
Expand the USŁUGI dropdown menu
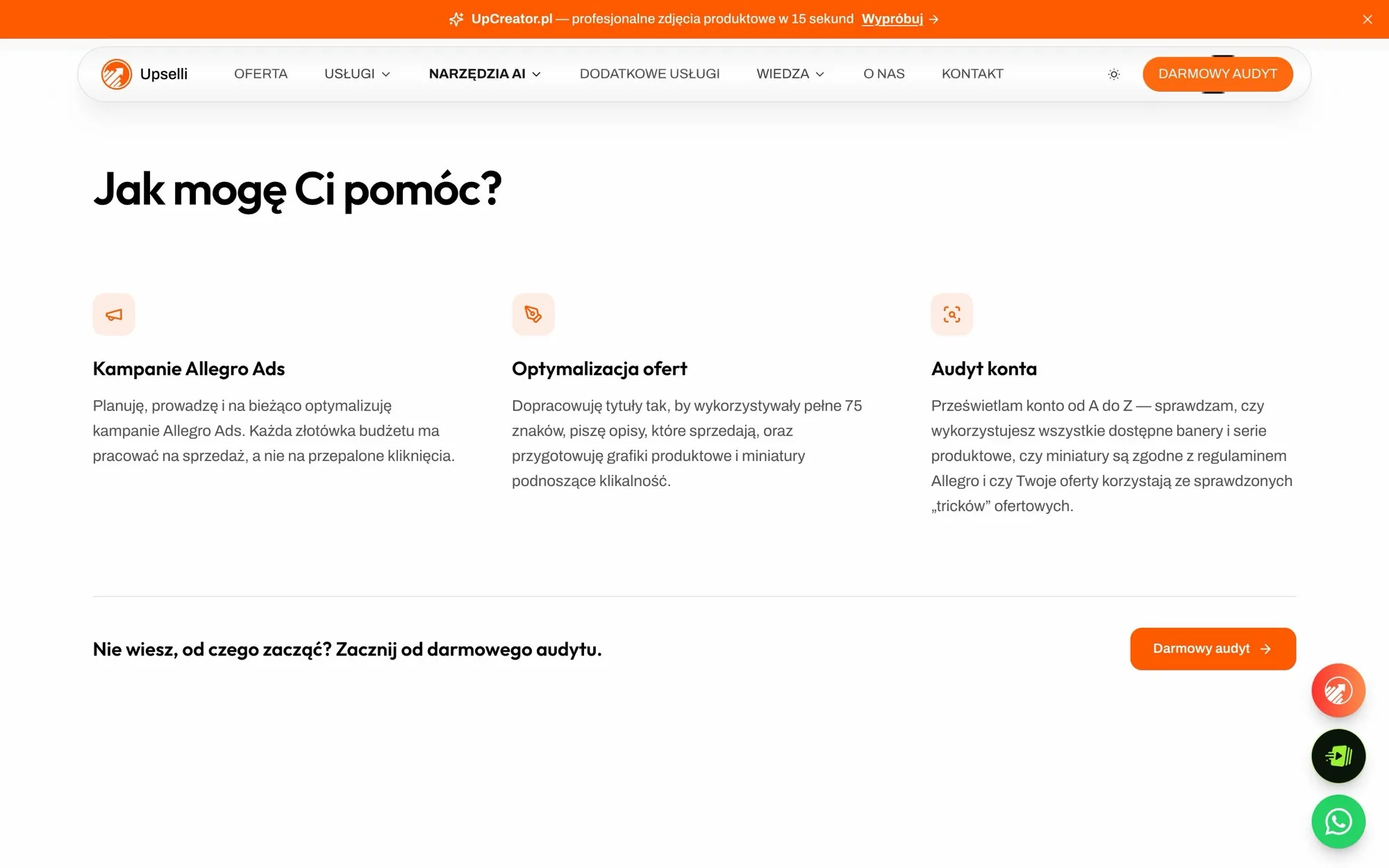click(357, 74)
